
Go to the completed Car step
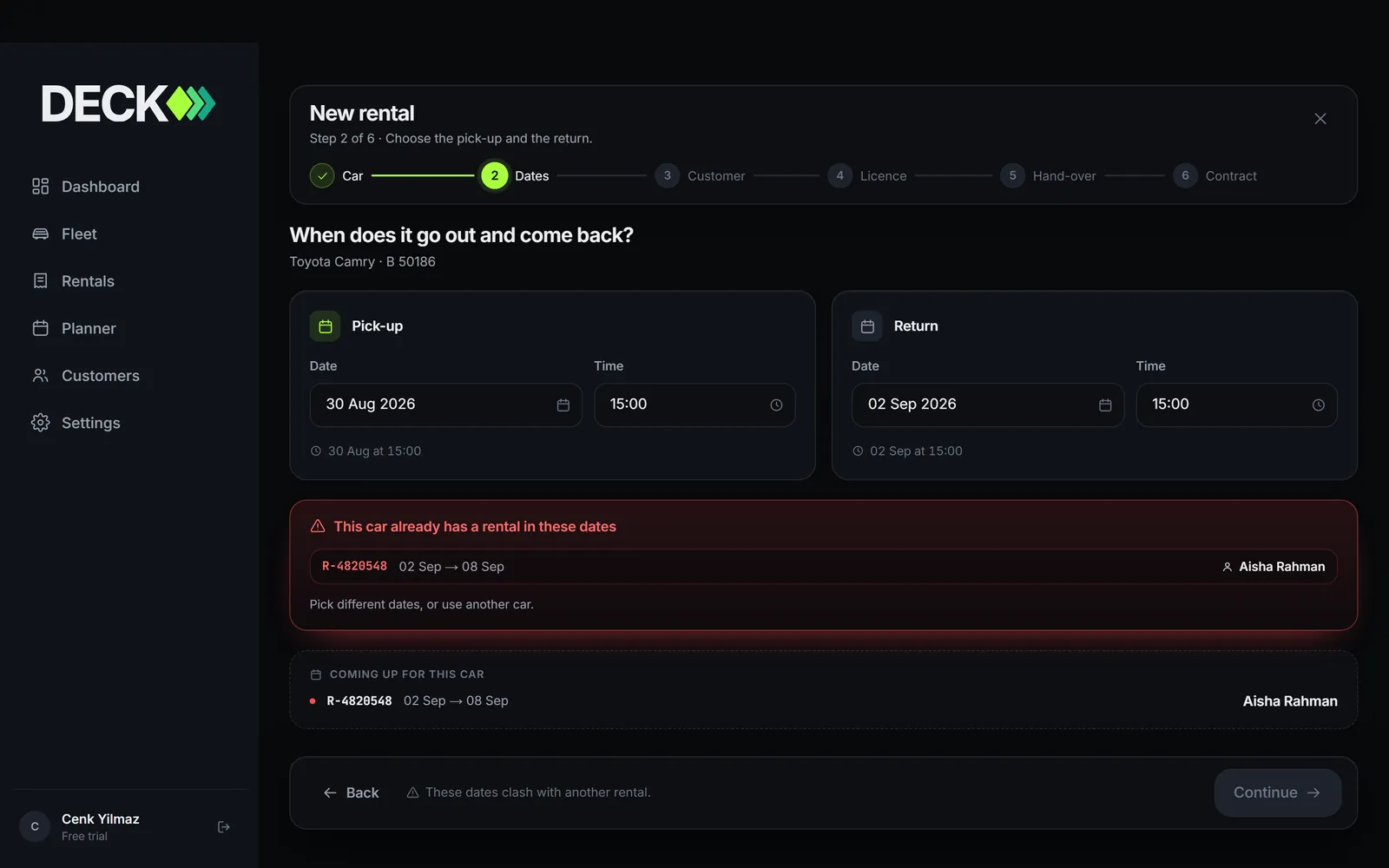(337, 175)
